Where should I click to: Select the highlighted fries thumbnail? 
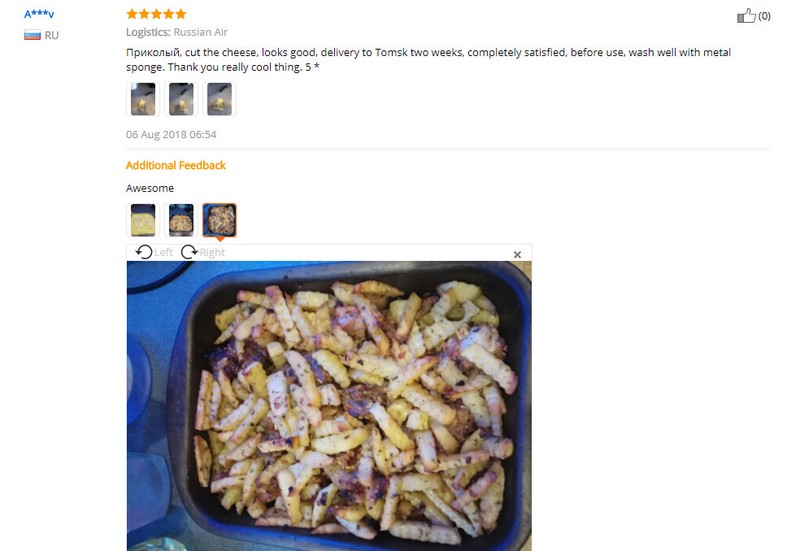coord(219,220)
